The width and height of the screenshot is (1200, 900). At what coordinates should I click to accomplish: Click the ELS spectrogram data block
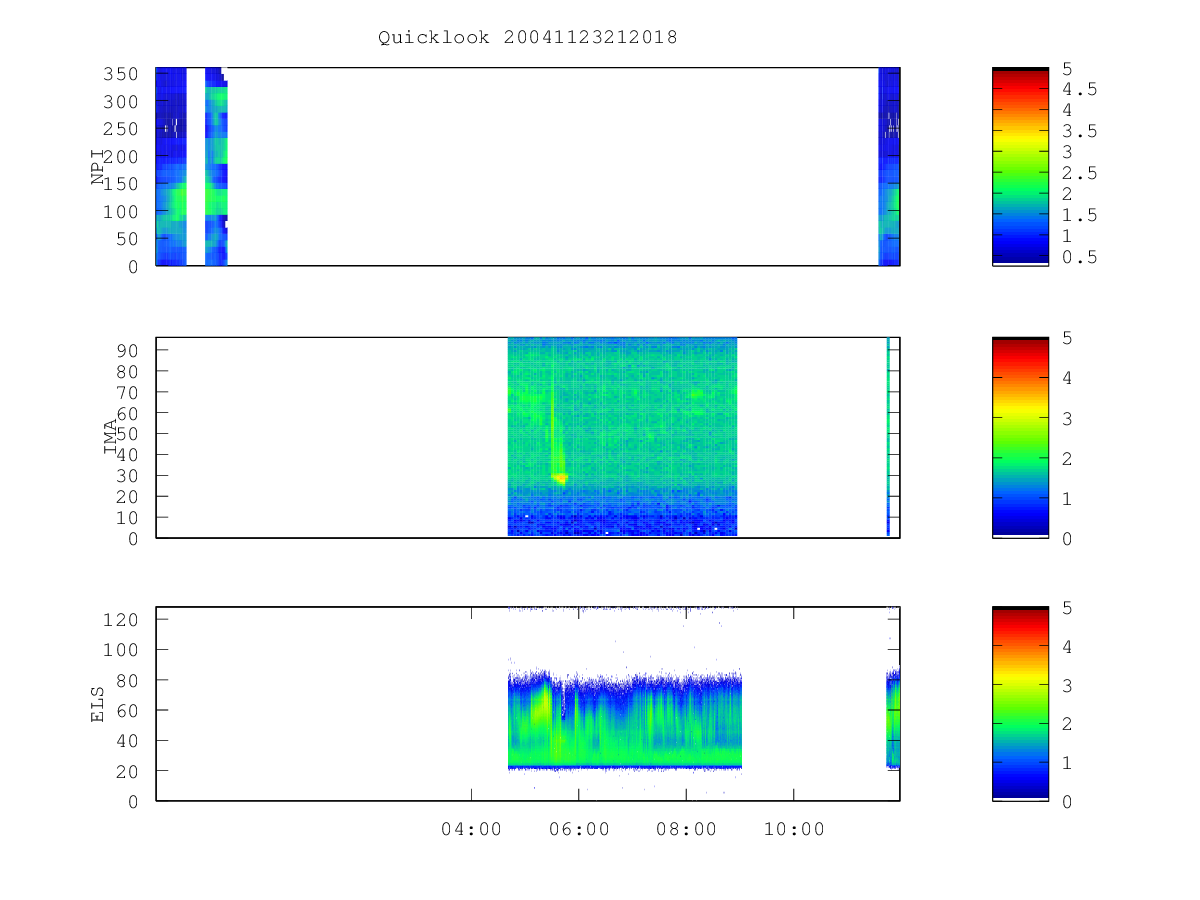point(625,720)
